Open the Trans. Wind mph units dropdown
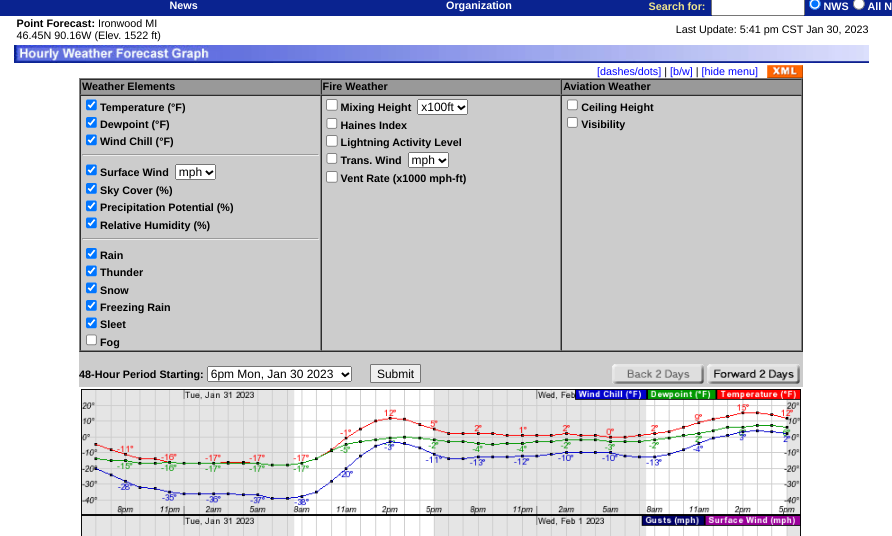 click(428, 160)
